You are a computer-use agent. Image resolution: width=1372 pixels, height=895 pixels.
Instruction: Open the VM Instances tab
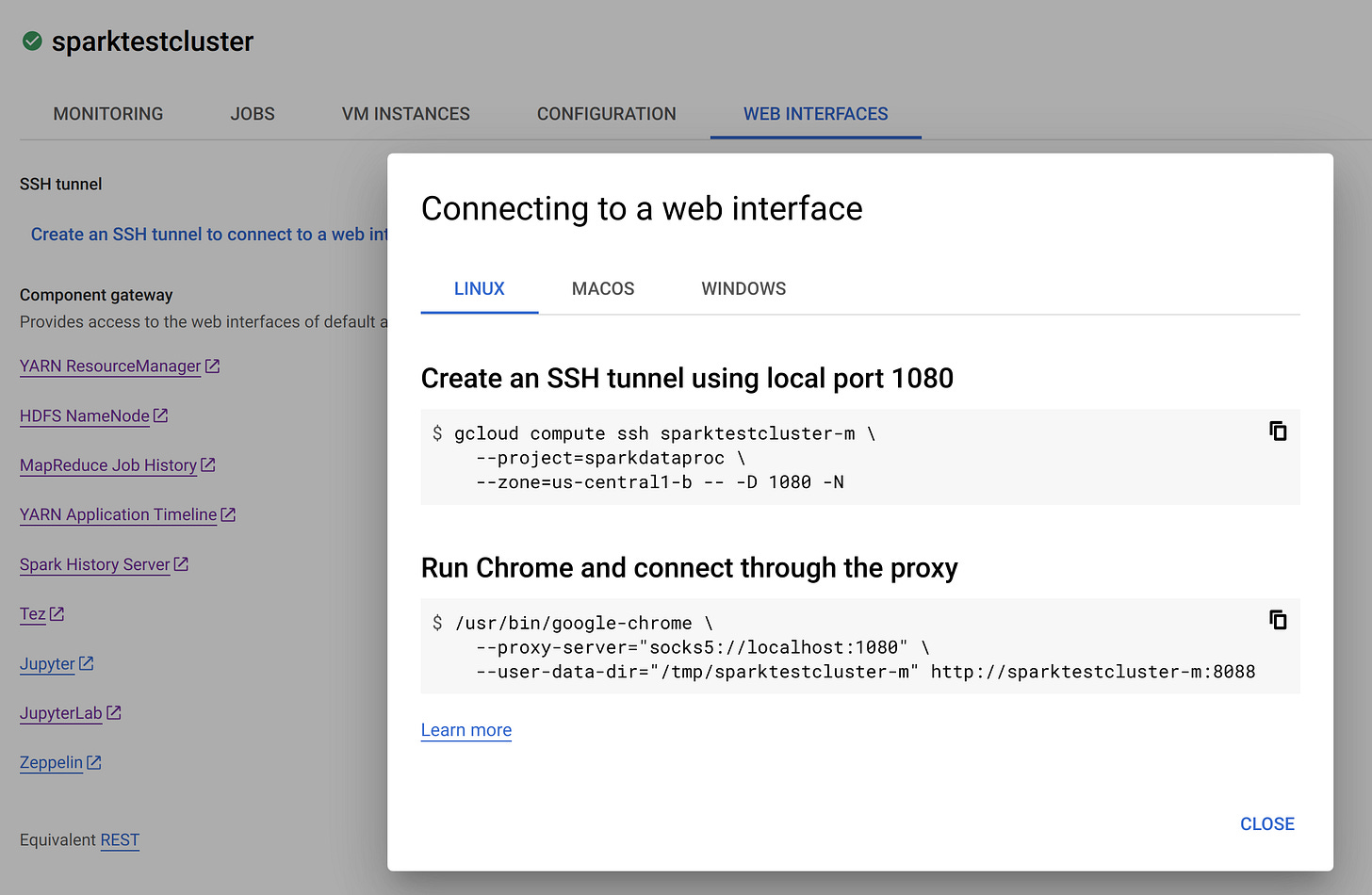(406, 114)
